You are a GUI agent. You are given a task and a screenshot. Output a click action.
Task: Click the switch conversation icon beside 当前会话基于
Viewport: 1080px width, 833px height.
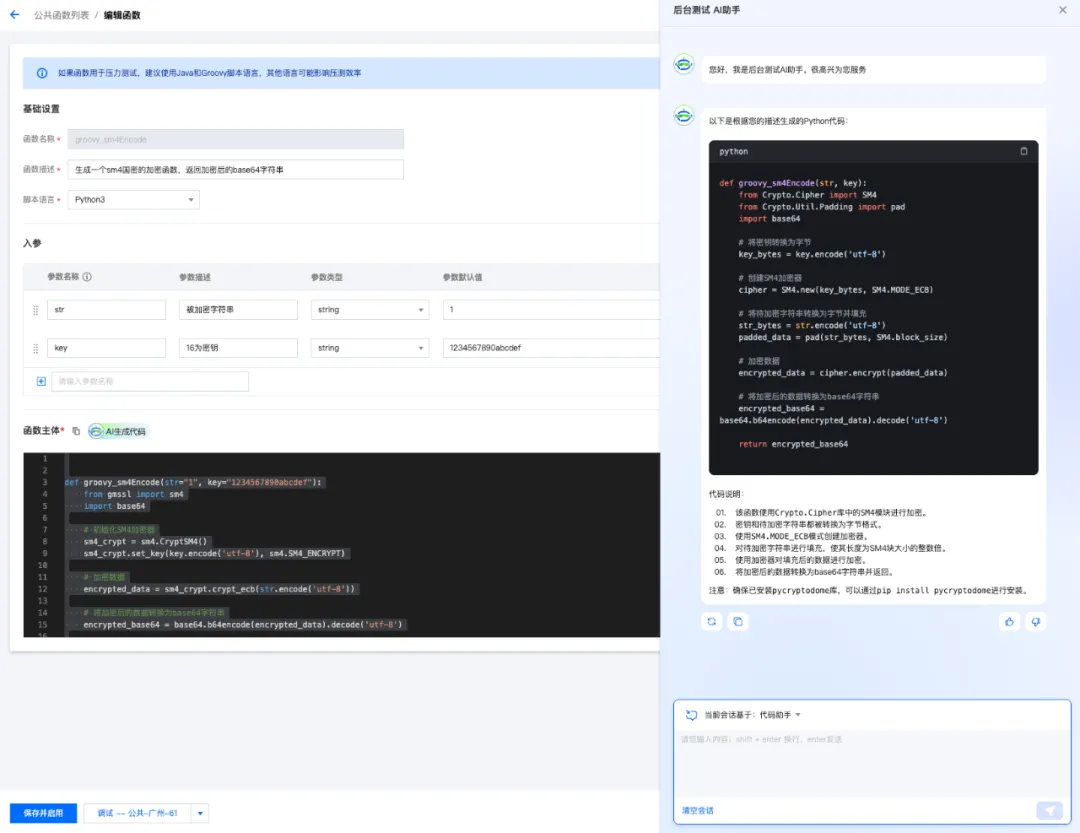pyautogui.click(x=692, y=715)
